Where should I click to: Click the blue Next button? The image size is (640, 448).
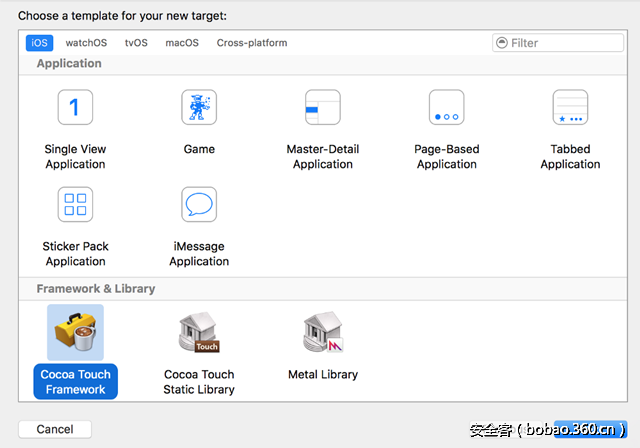click(x=591, y=429)
